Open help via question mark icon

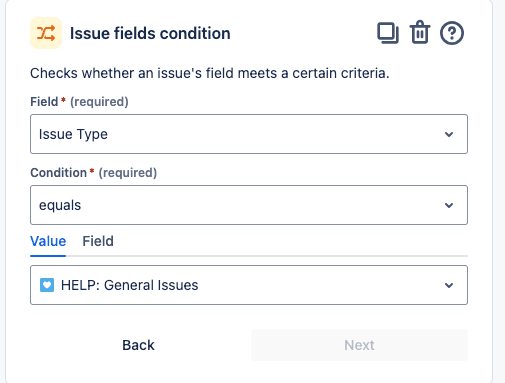coord(452,33)
